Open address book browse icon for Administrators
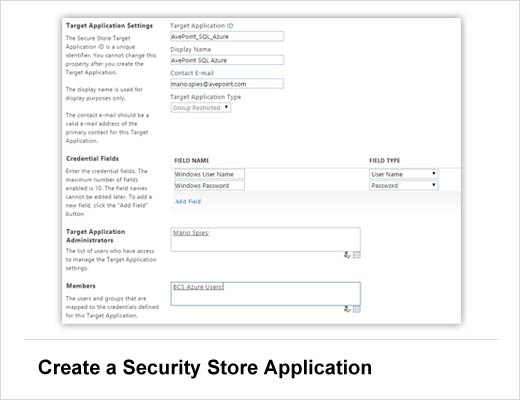Screen dimensions: 520x400 pos(357,255)
